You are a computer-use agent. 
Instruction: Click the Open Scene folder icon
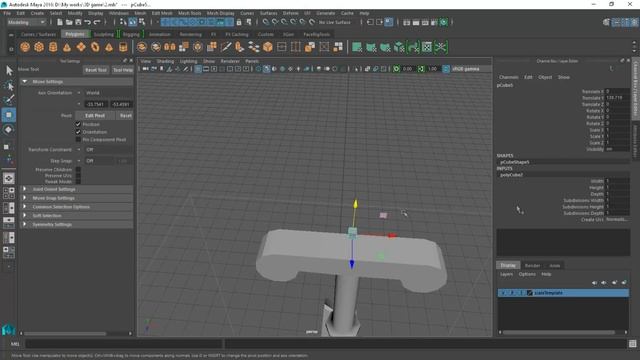coord(69,22)
